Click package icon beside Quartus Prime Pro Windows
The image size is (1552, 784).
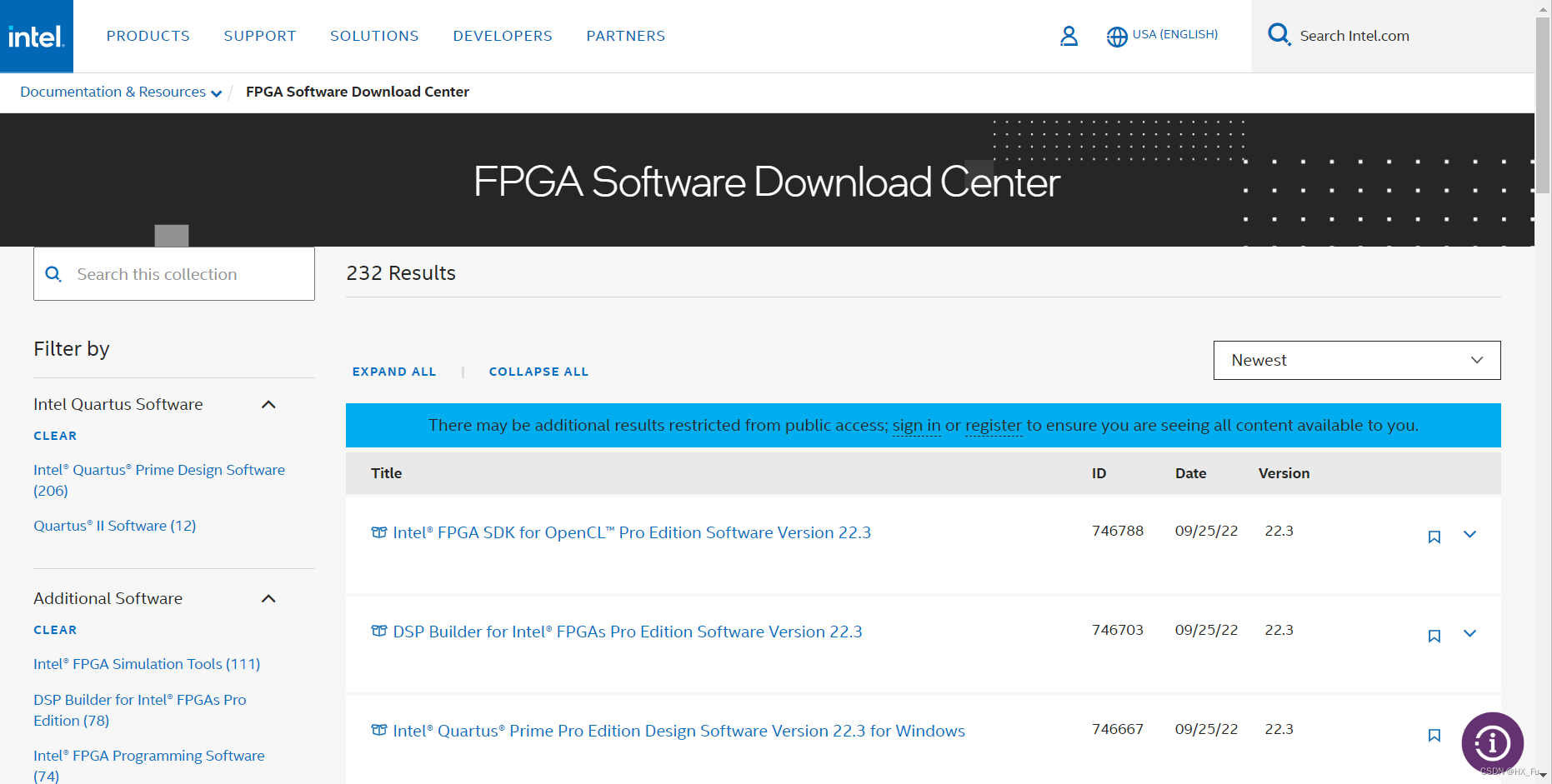(x=379, y=731)
